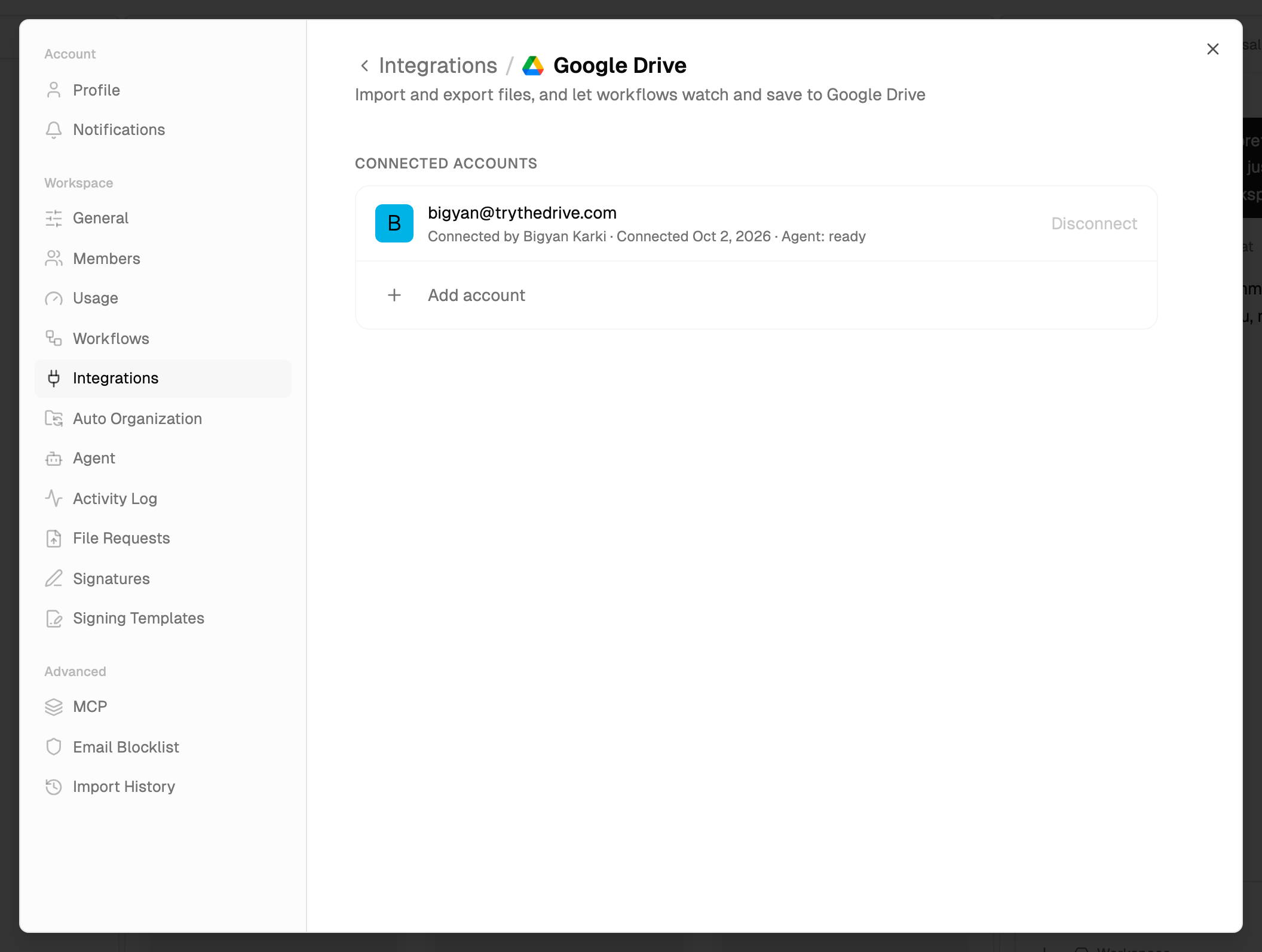The width and height of the screenshot is (1262, 952).
Task: Click the bigyan@trythedrive.com email text
Action: 522,213
